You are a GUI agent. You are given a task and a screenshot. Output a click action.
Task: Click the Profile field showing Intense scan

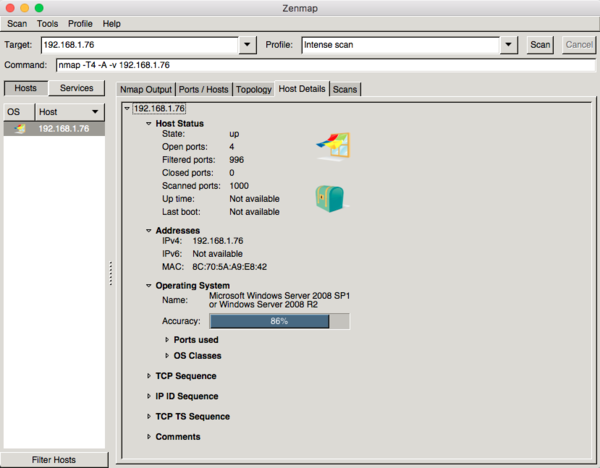click(401, 45)
